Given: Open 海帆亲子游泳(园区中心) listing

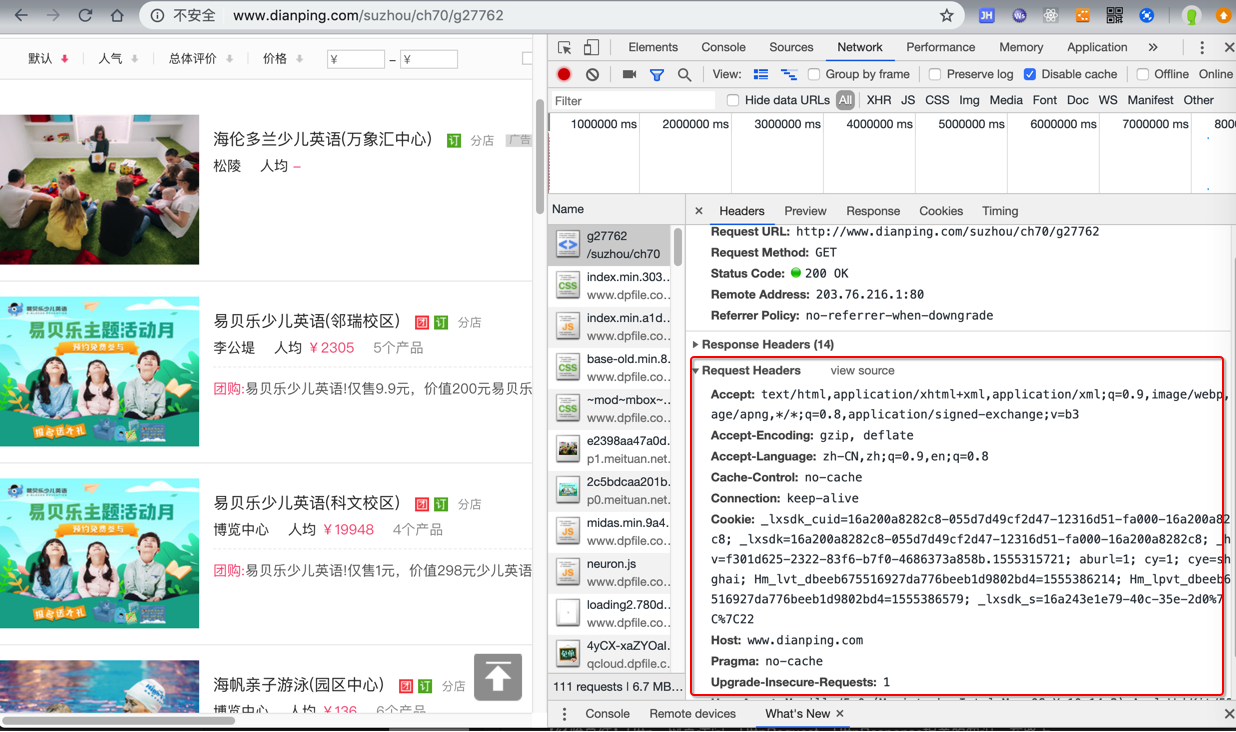Looking at the screenshot, I should tap(298, 685).
